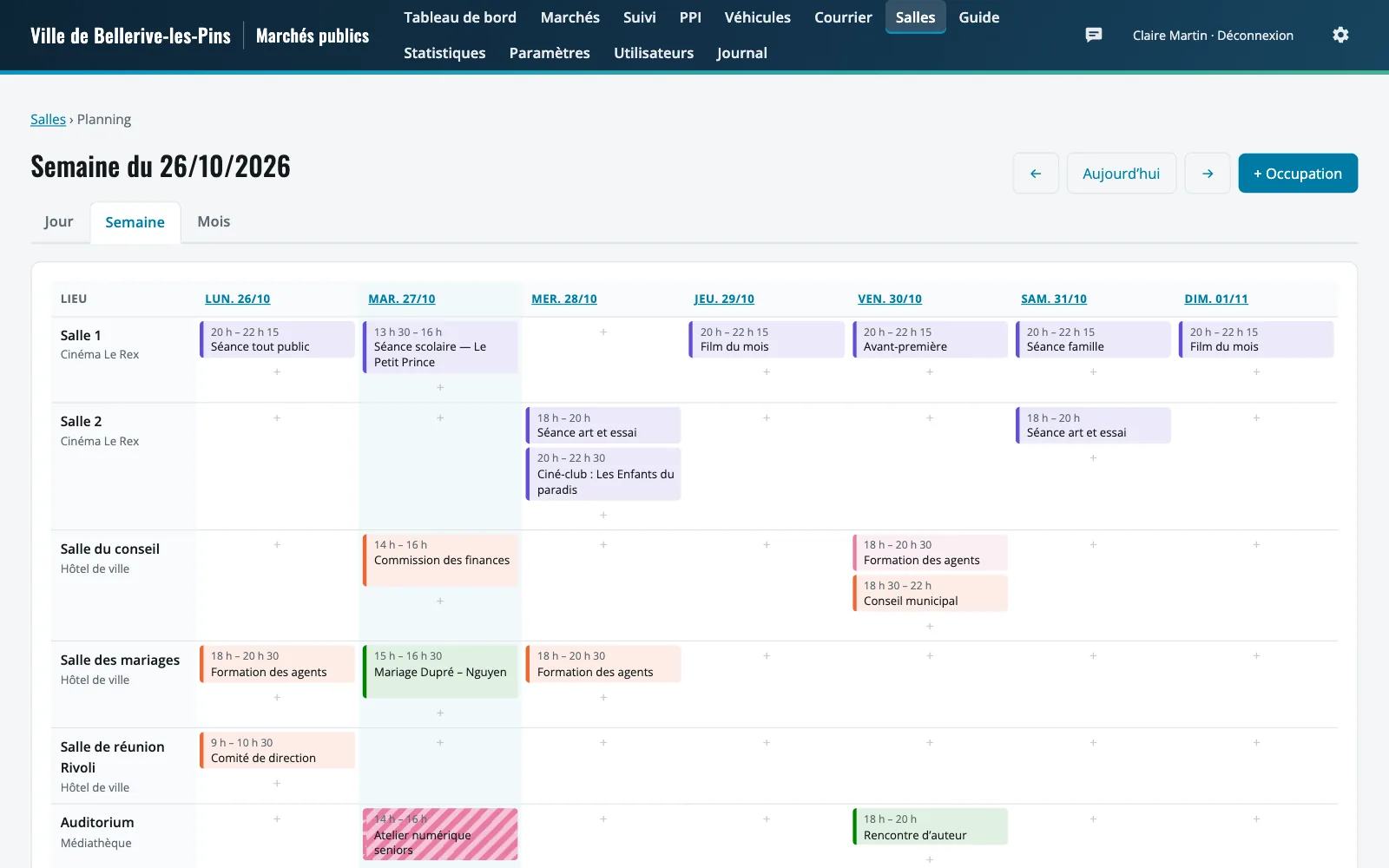Add occupation in Salle de réunion Rivoli Sunday plus
Image resolution: width=1389 pixels, height=868 pixels.
tap(1256, 742)
